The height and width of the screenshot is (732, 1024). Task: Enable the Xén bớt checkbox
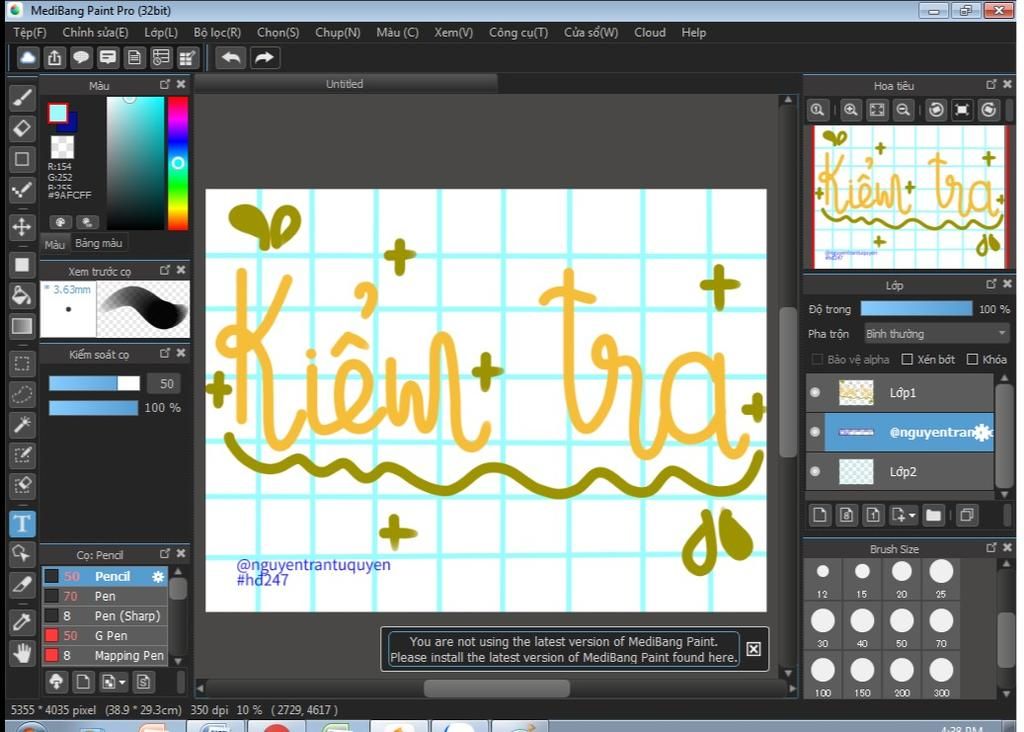click(x=907, y=359)
